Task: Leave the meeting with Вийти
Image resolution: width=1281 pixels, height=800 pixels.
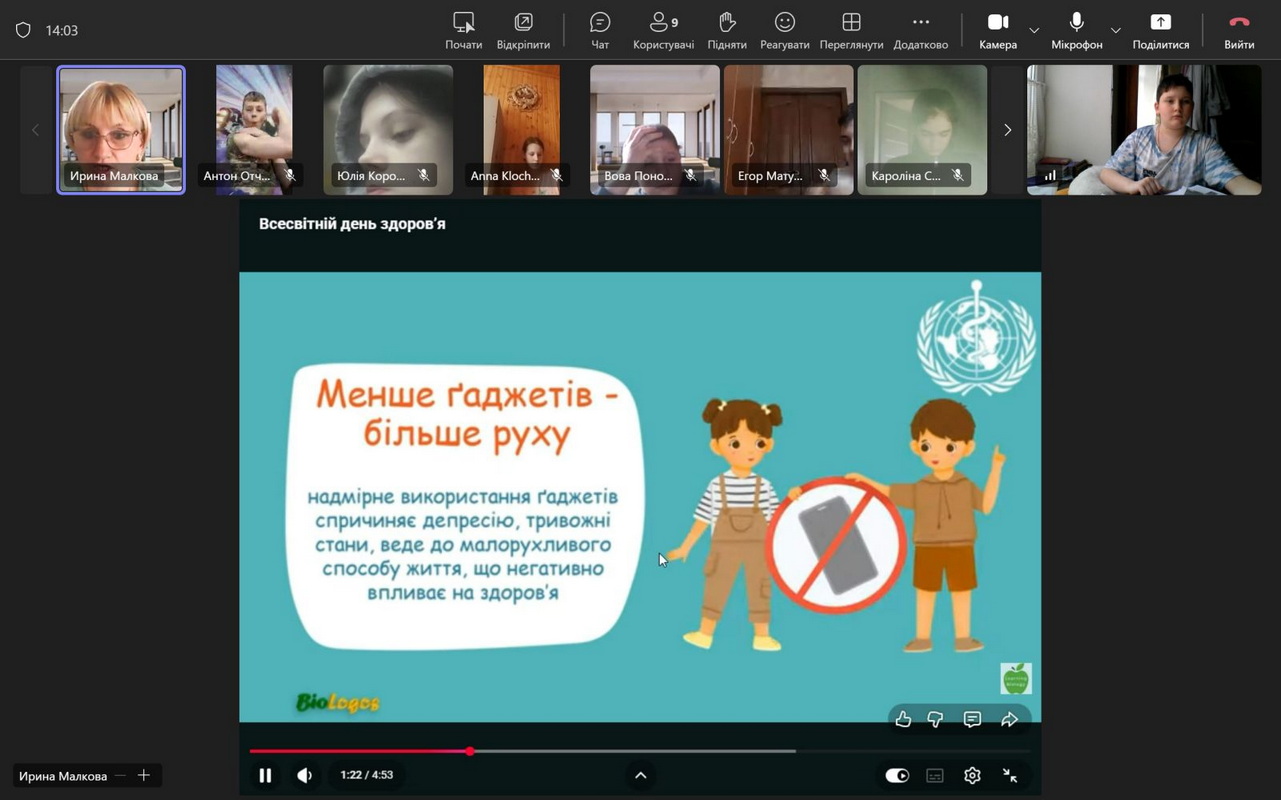Action: (1239, 30)
